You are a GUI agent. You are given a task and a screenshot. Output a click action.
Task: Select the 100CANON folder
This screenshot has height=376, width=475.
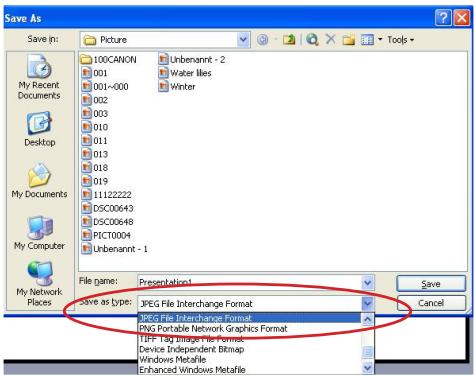click(x=109, y=60)
